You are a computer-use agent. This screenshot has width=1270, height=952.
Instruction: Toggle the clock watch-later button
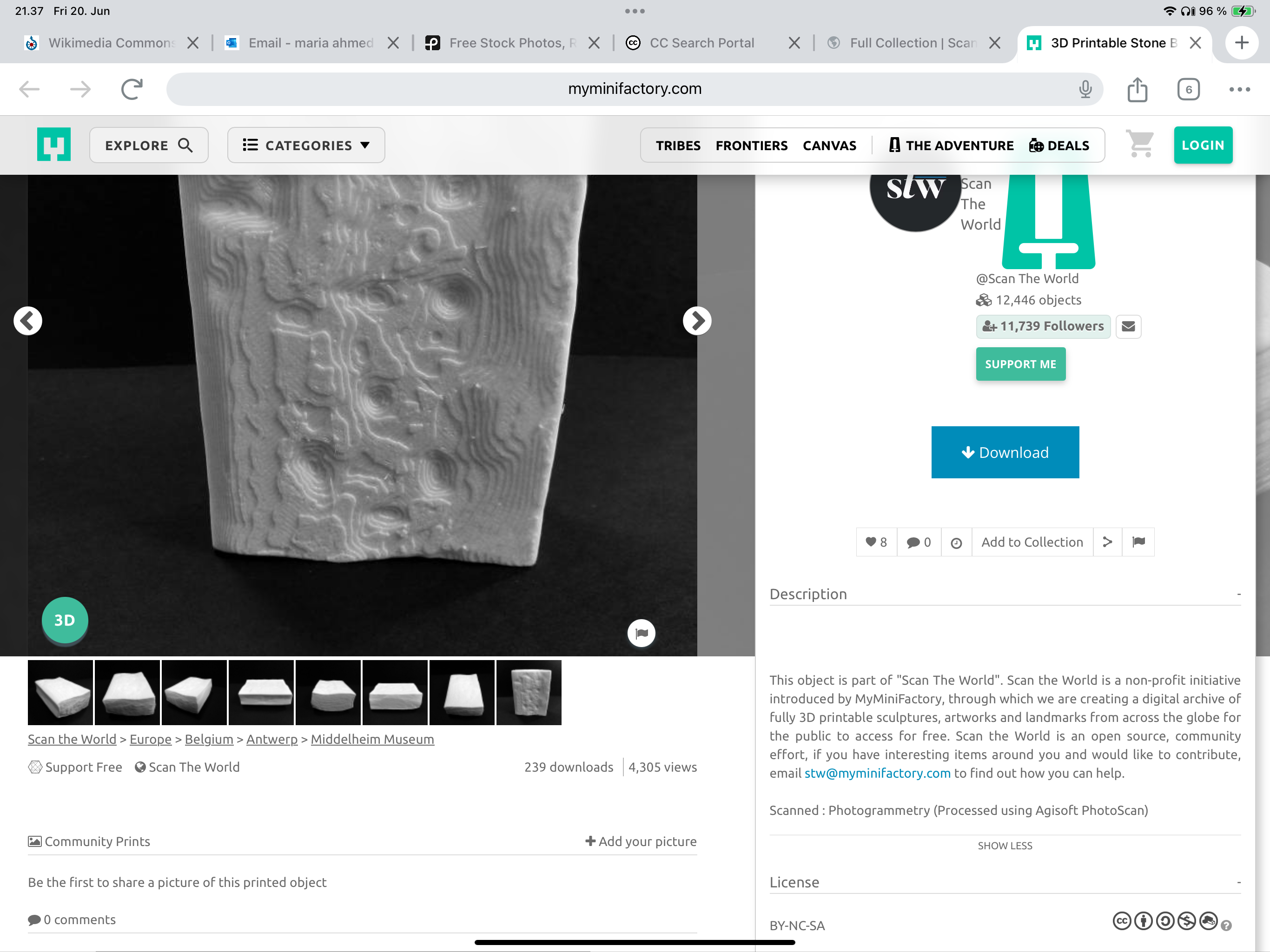coord(956,542)
